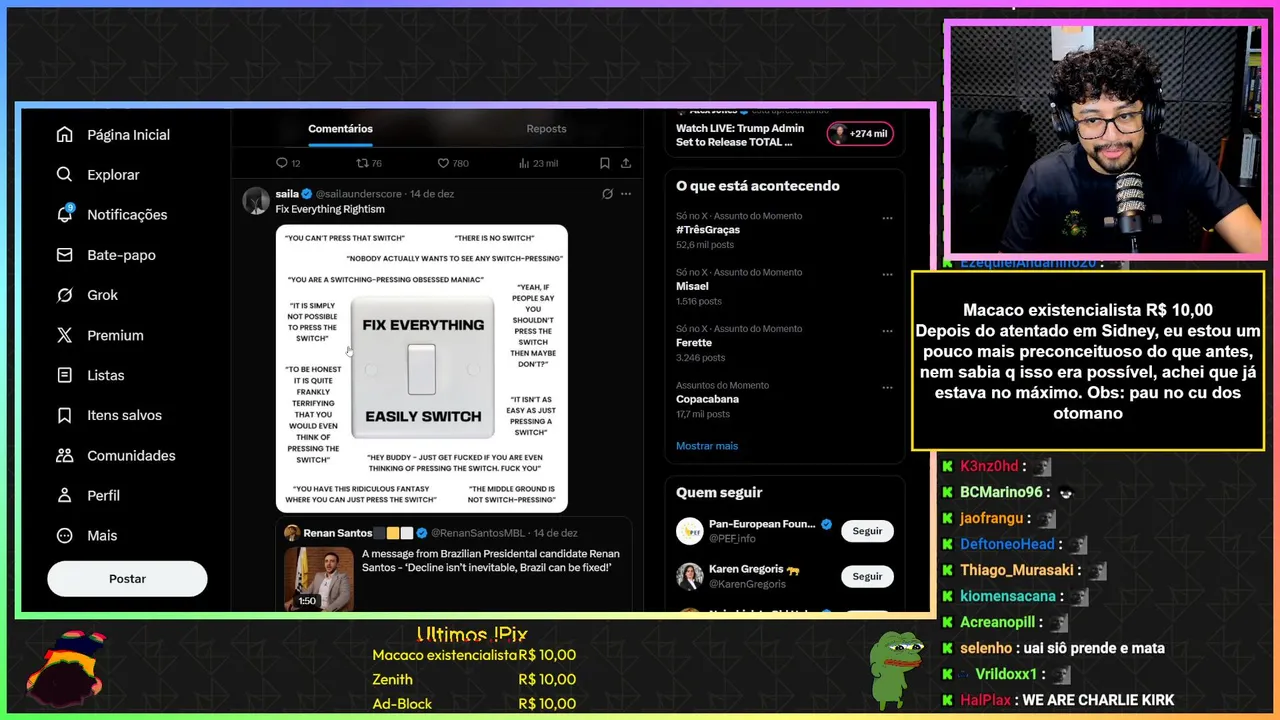Click chat username BCMarino96
Screen dimensions: 1280x720
(x=1001, y=493)
